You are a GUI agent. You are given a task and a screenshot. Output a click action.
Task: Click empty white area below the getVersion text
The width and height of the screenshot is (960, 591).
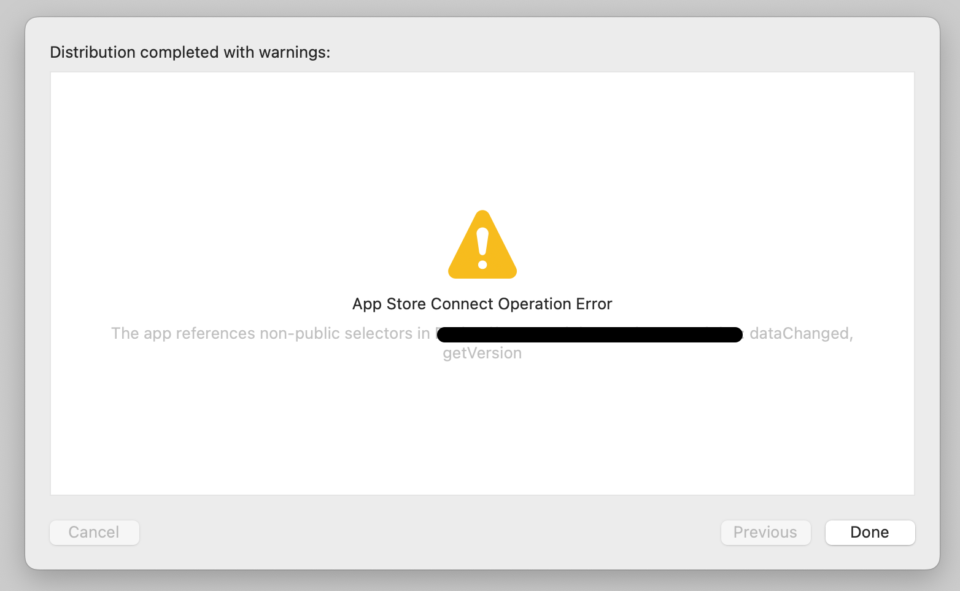coord(482,429)
